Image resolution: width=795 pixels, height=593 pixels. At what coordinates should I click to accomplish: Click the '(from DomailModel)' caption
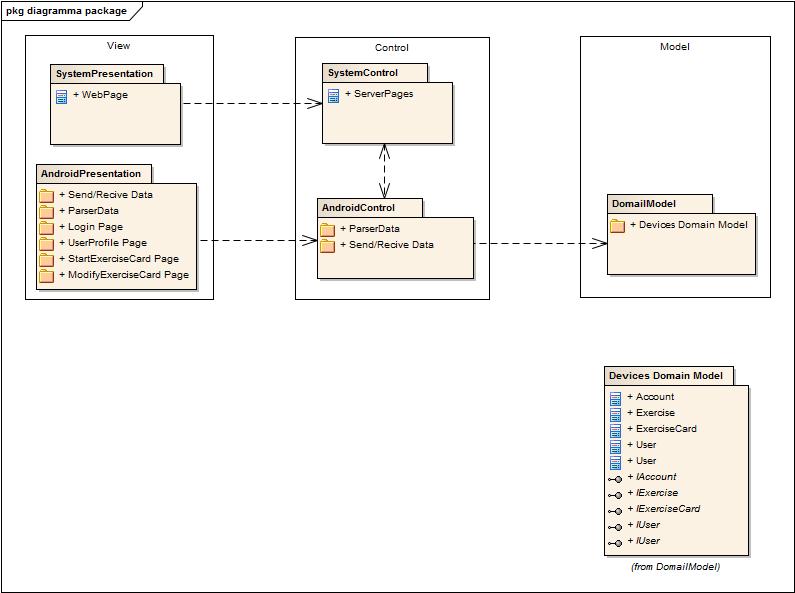(x=675, y=567)
